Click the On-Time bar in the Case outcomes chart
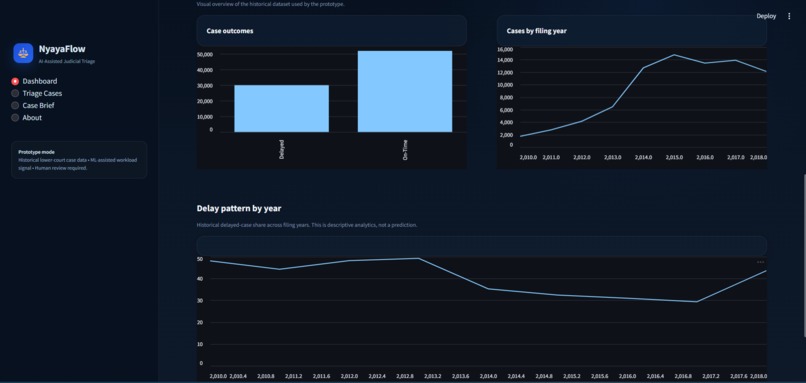Image resolution: width=806 pixels, height=383 pixels. 405,92
